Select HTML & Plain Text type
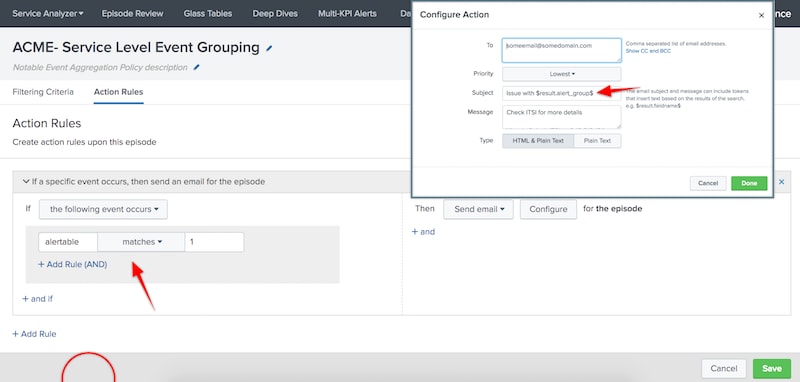Viewport: 800px width, 382px height. tap(538, 141)
